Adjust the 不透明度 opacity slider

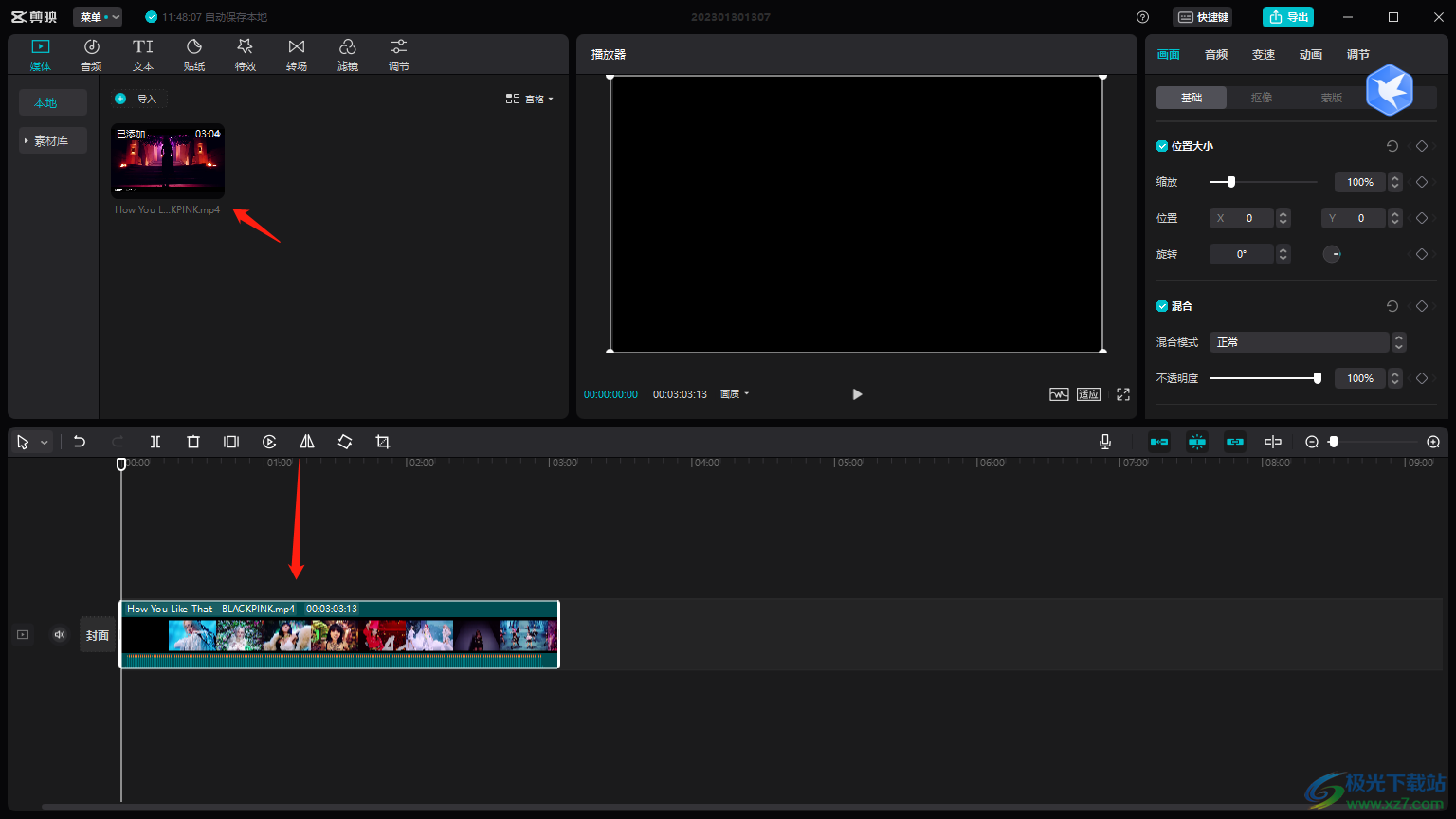[x=1265, y=378]
